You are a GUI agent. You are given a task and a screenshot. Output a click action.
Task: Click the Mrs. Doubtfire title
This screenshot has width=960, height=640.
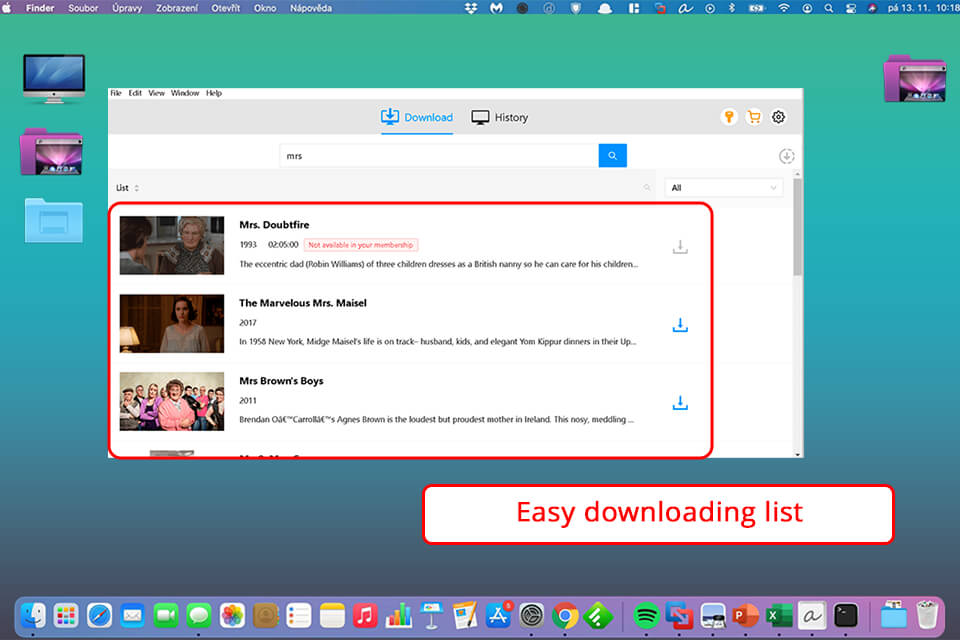click(x=274, y=225)
